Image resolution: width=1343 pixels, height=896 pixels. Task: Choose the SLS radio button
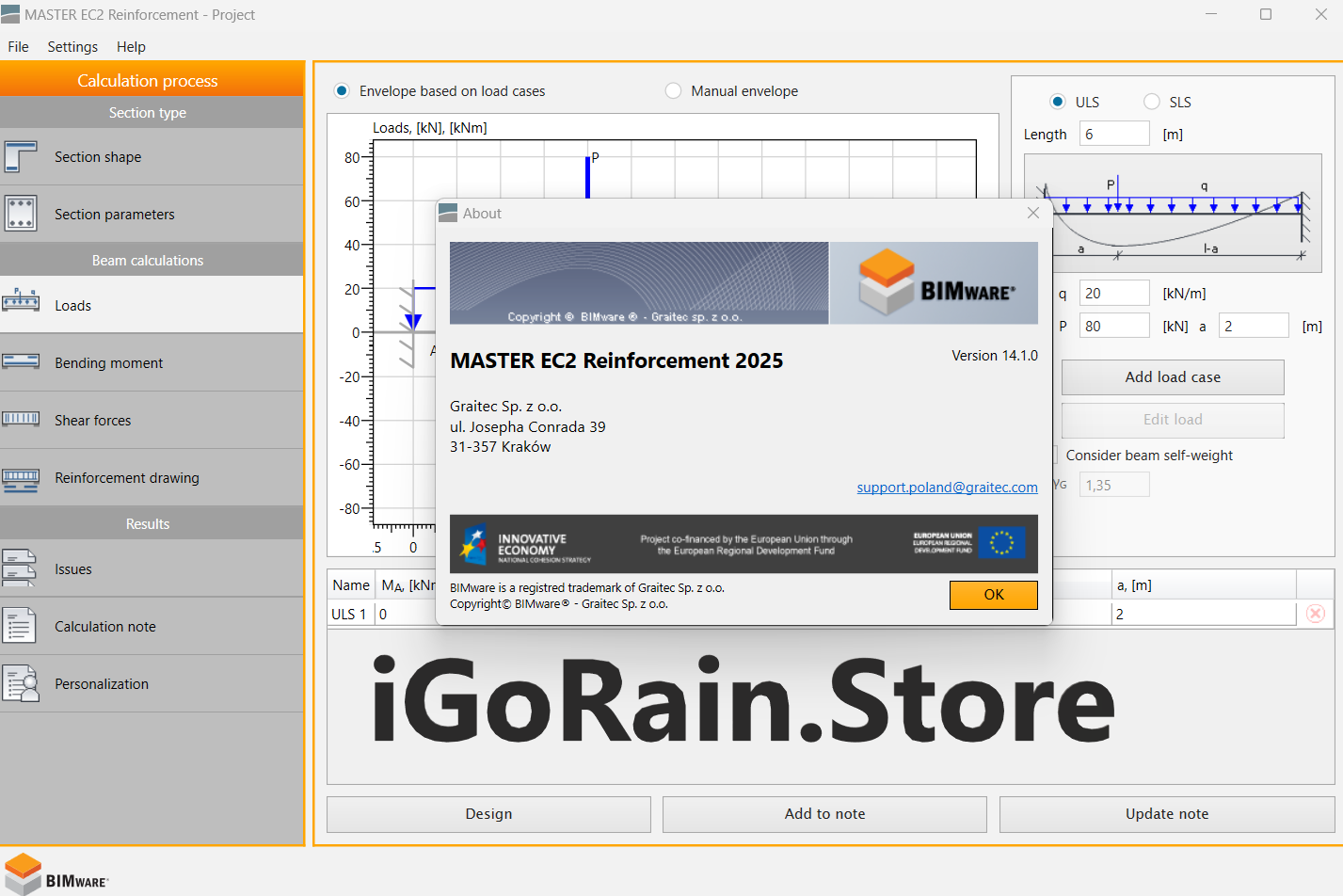1152,102
